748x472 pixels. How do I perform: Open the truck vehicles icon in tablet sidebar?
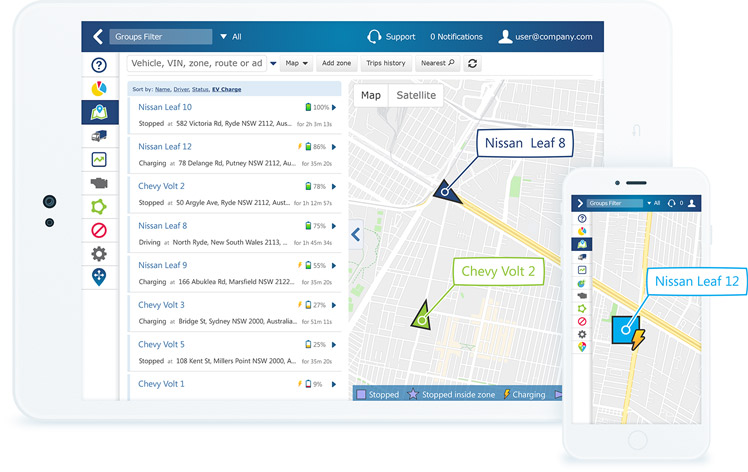[x=99, y=136]
